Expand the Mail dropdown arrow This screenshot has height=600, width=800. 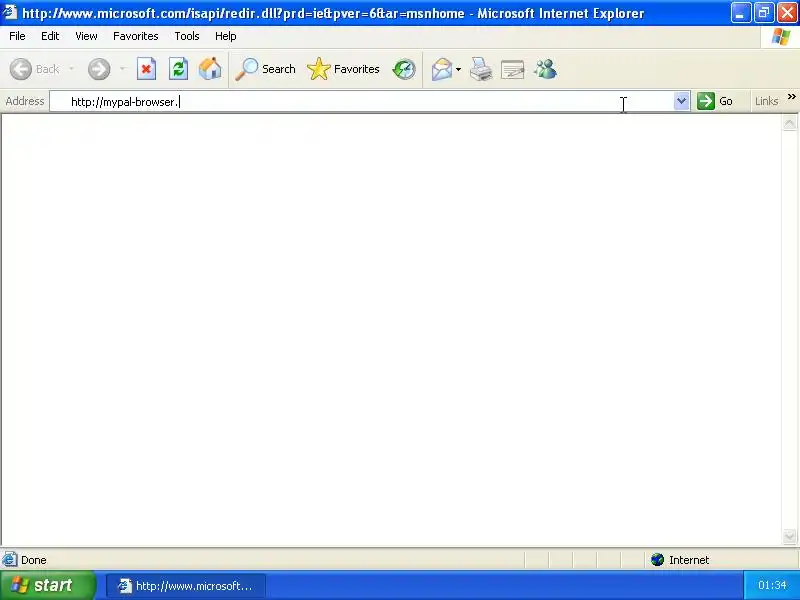pyautogui.click(x=458, y=69)
